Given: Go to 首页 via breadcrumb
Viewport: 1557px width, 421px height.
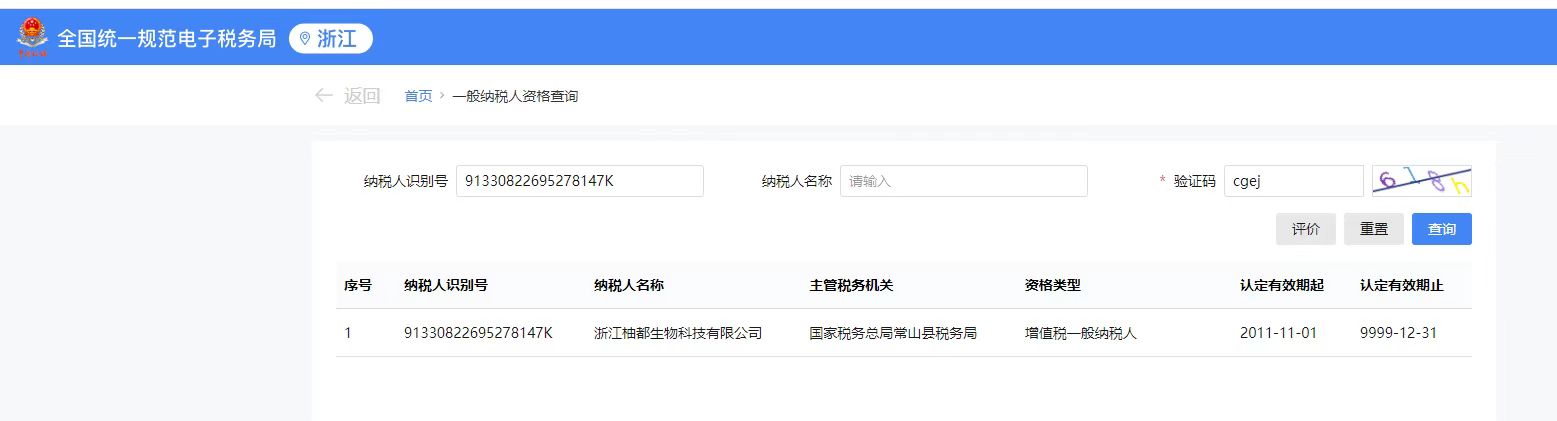Looking at the screenshot, I should coord(418,96).
